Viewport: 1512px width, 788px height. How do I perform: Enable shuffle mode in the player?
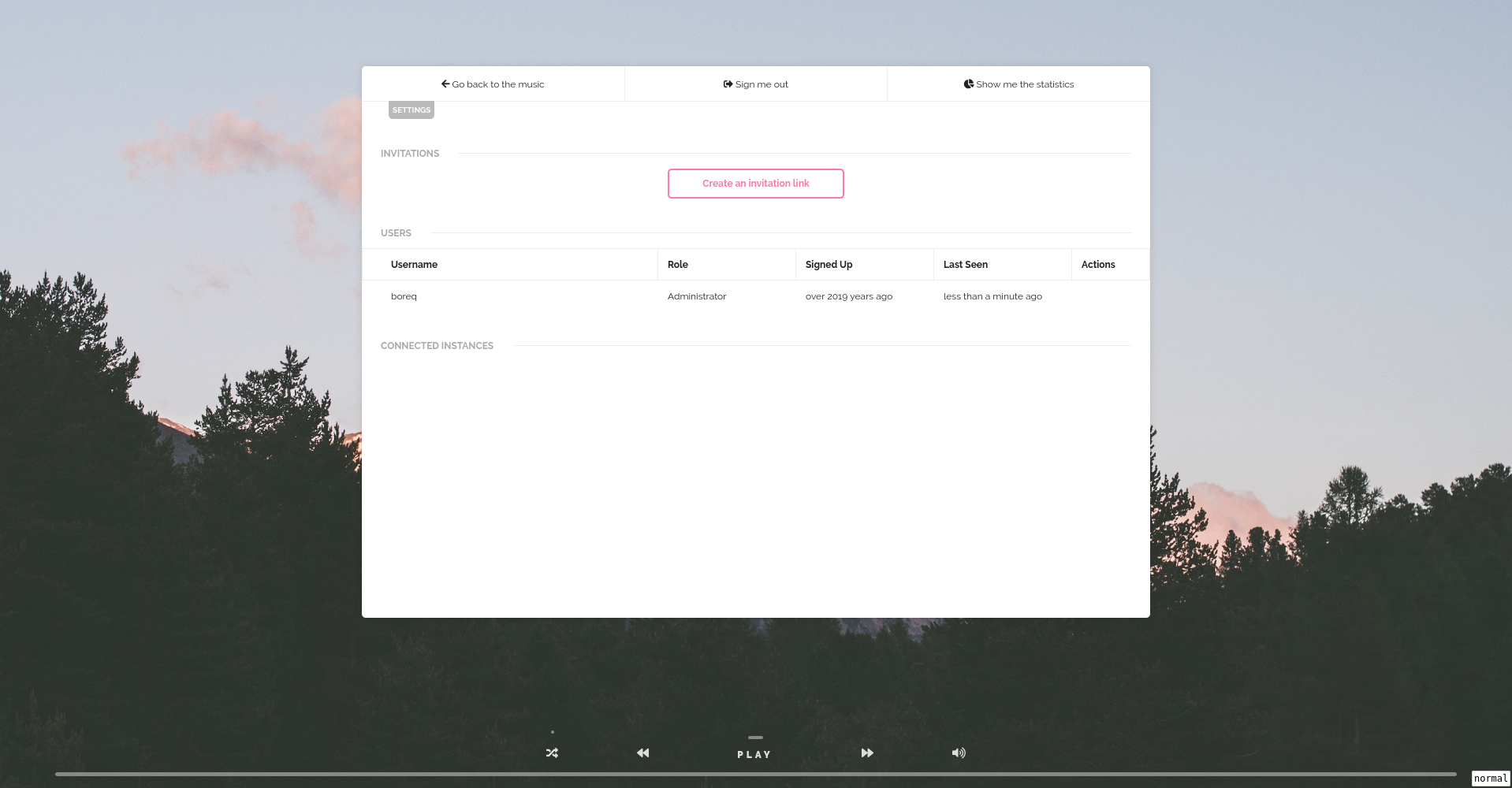click(552, 753)
